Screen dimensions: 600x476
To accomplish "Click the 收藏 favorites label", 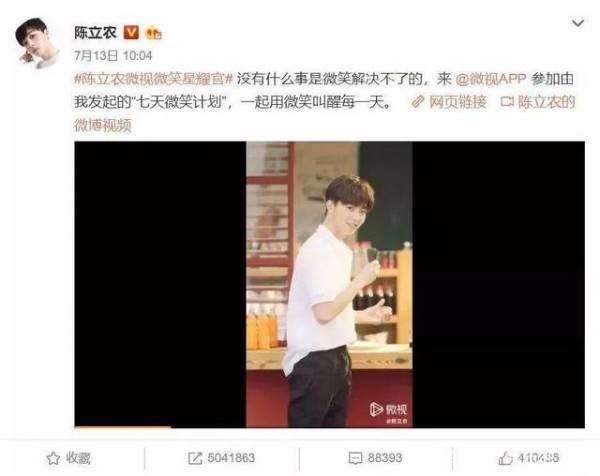I will (x=78, y=458).
